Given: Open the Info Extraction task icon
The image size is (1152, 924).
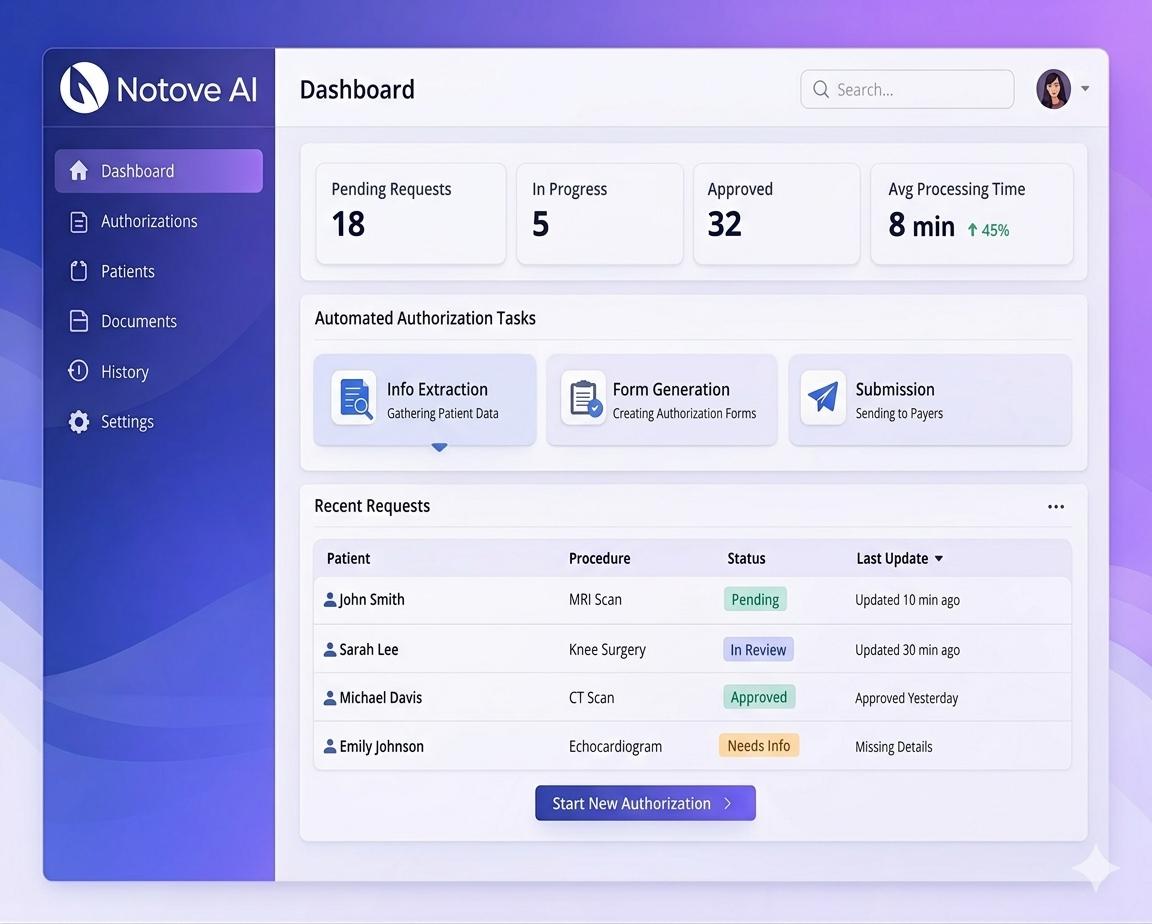Looking at the screenshot, I should 353,398.
